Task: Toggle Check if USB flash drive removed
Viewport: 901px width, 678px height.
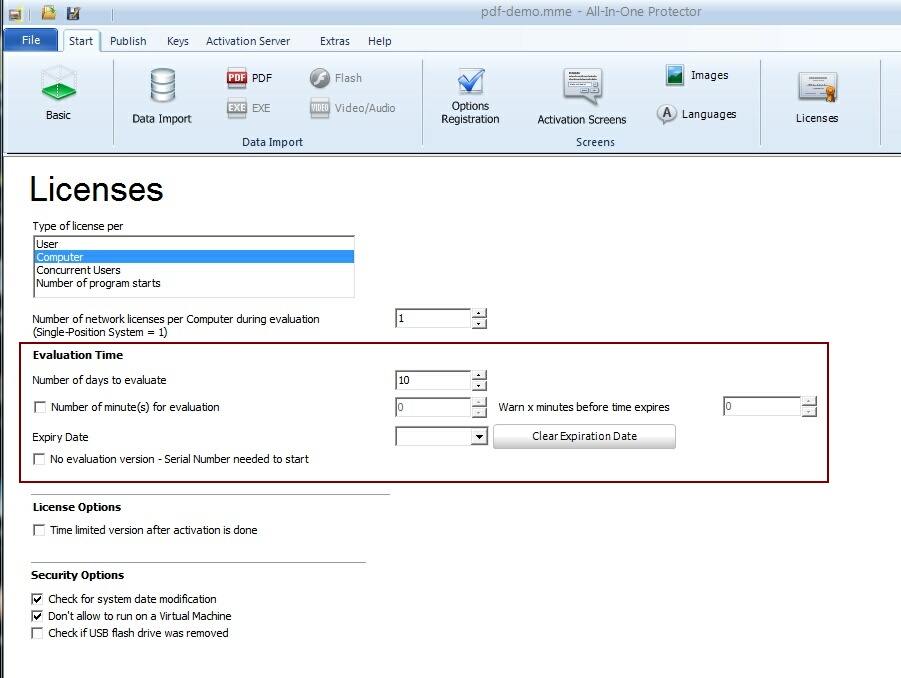Action: coord(38,633)
